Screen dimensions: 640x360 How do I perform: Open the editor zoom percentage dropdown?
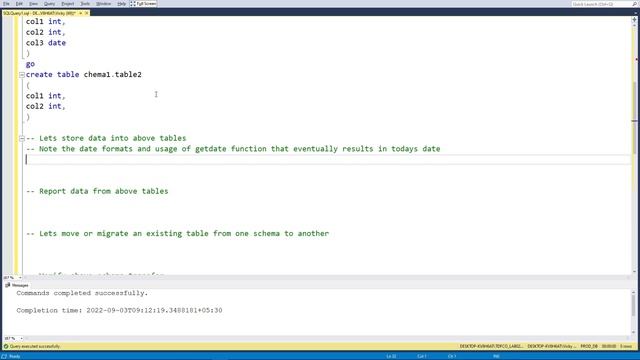pos(20,278)
